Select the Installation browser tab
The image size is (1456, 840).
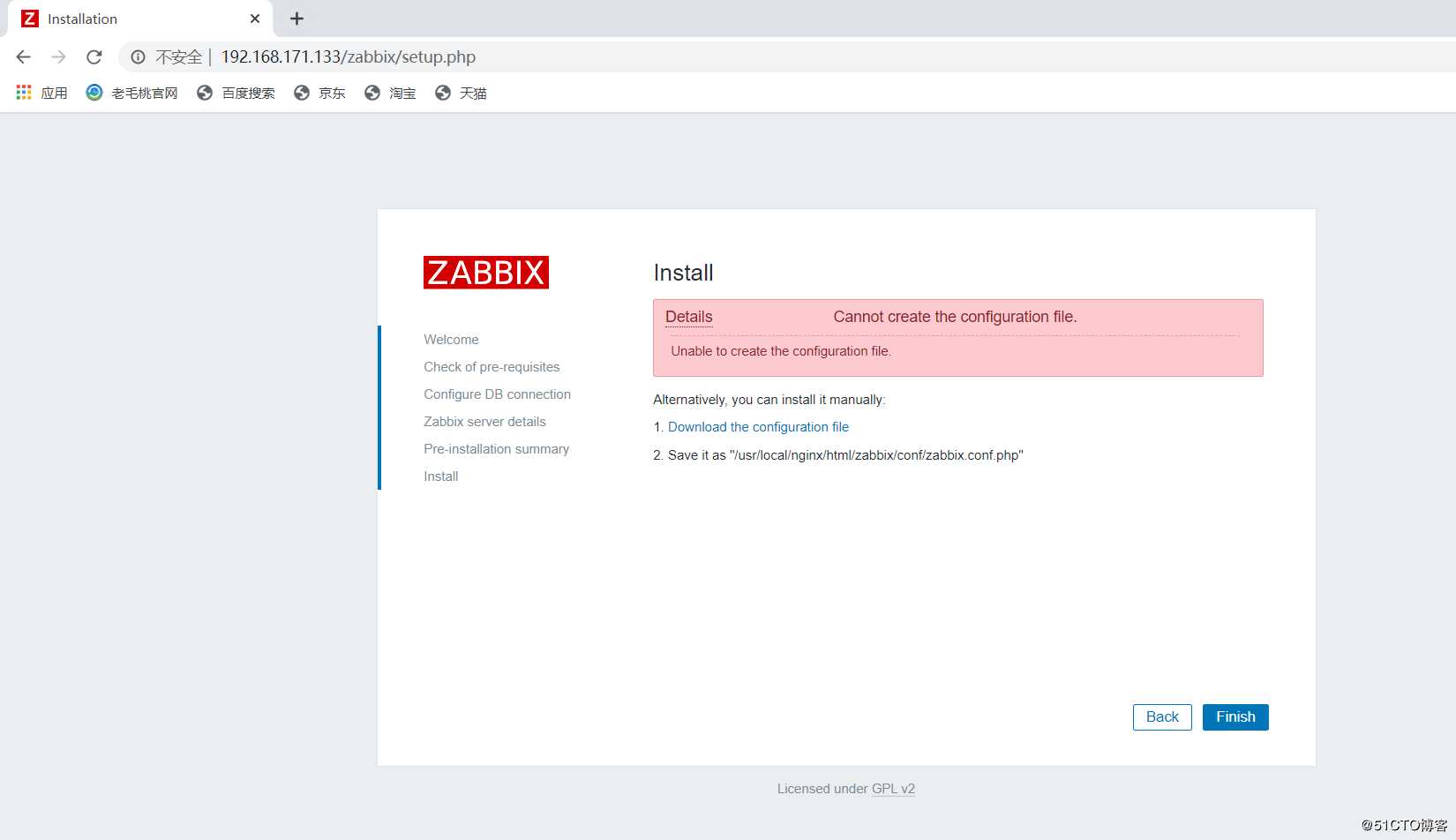(141, 19)
